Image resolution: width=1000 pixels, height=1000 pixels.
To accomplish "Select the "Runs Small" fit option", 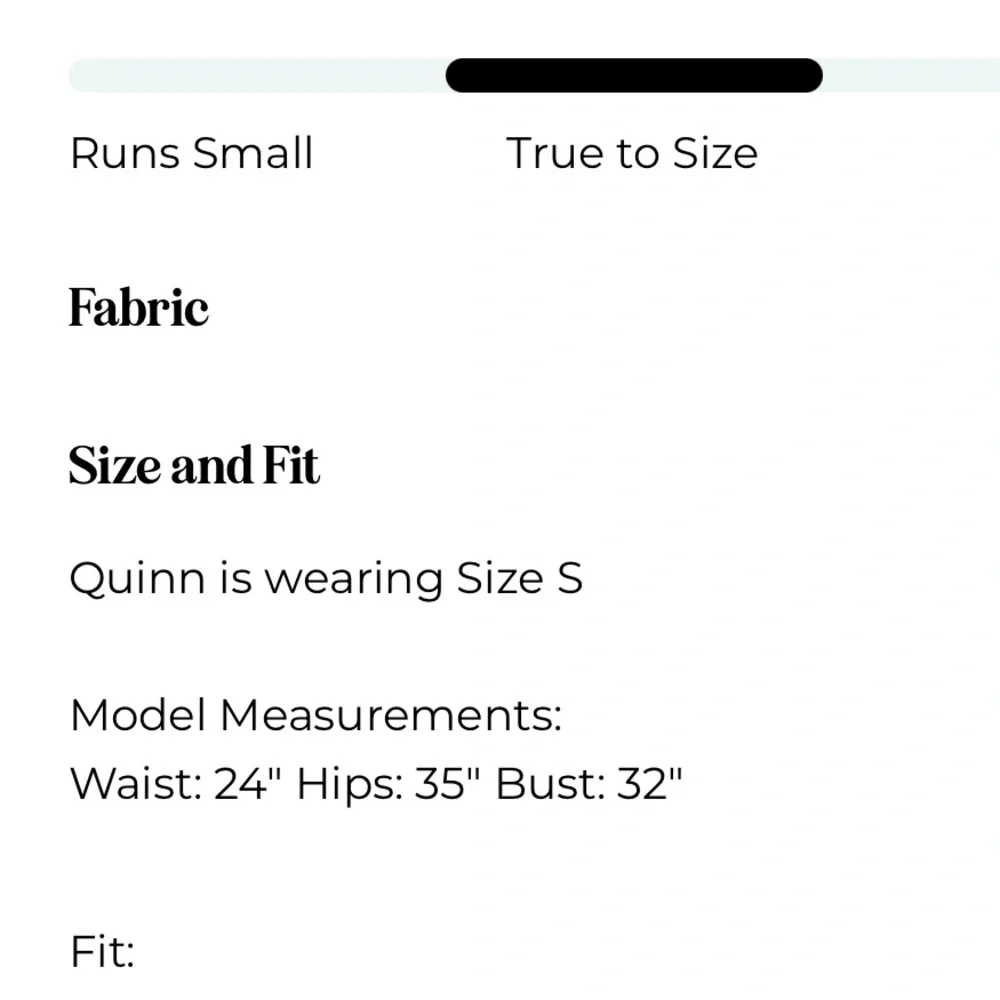I will (191, 153).
